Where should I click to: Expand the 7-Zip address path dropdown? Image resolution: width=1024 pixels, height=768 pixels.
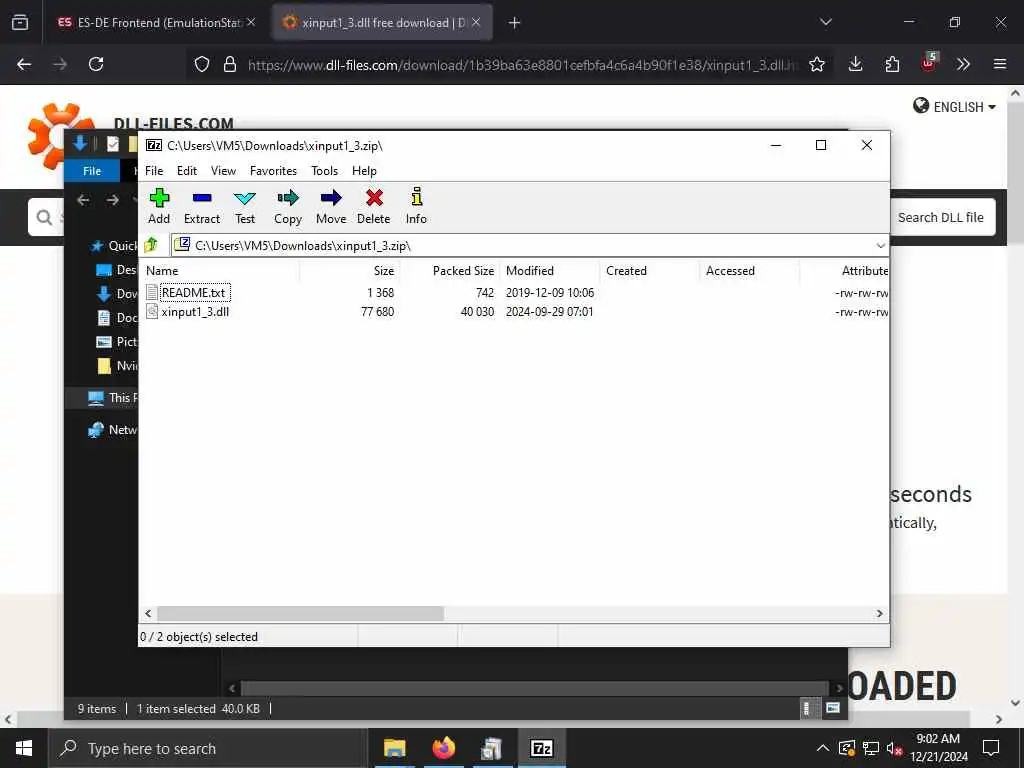(880, 246)
